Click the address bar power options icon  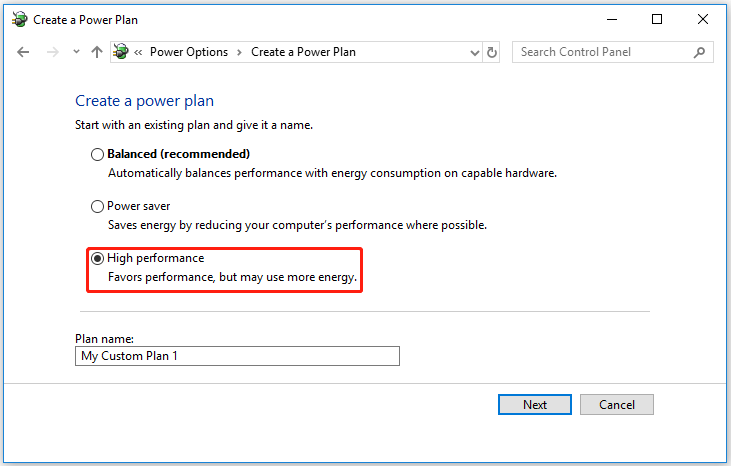(x=122, y=52)
